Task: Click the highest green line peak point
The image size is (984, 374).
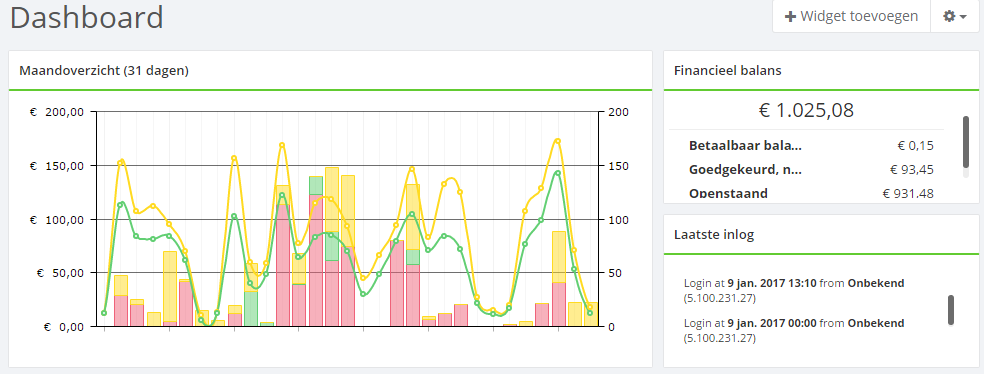Action: [557, 173]
